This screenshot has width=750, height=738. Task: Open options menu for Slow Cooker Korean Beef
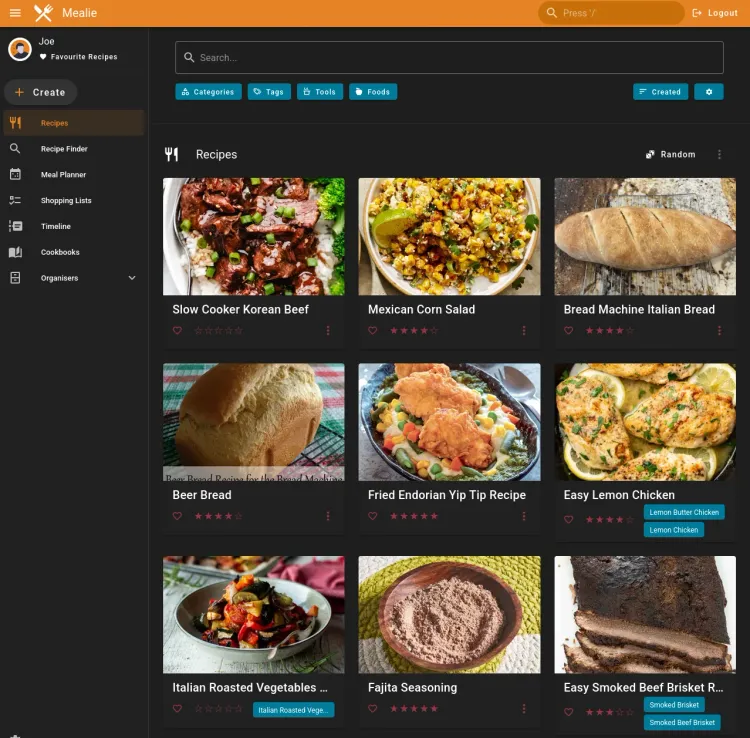[x=328, y=330]
